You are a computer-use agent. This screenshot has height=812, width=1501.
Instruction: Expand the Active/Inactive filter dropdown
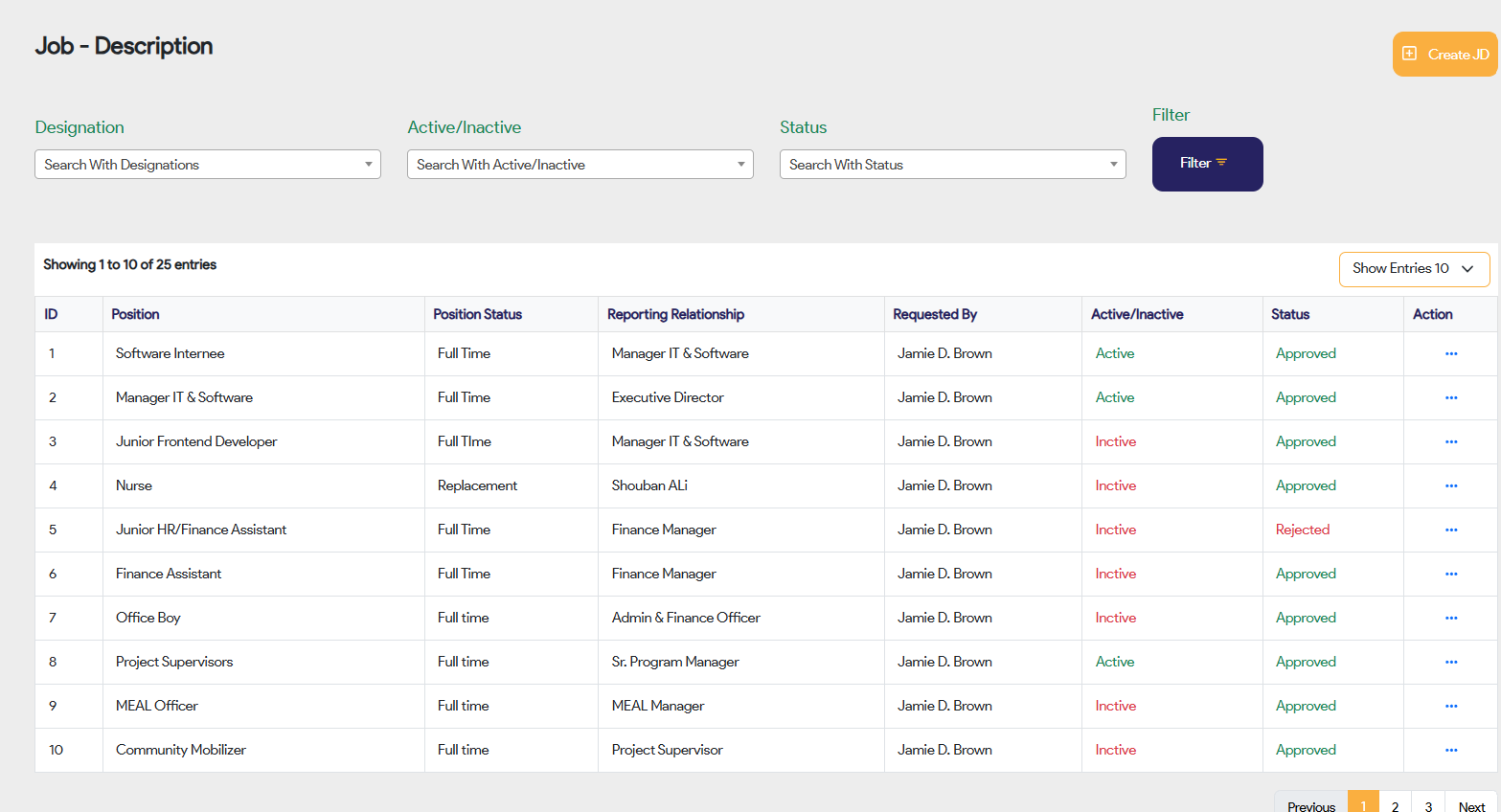tap(580, 165)
